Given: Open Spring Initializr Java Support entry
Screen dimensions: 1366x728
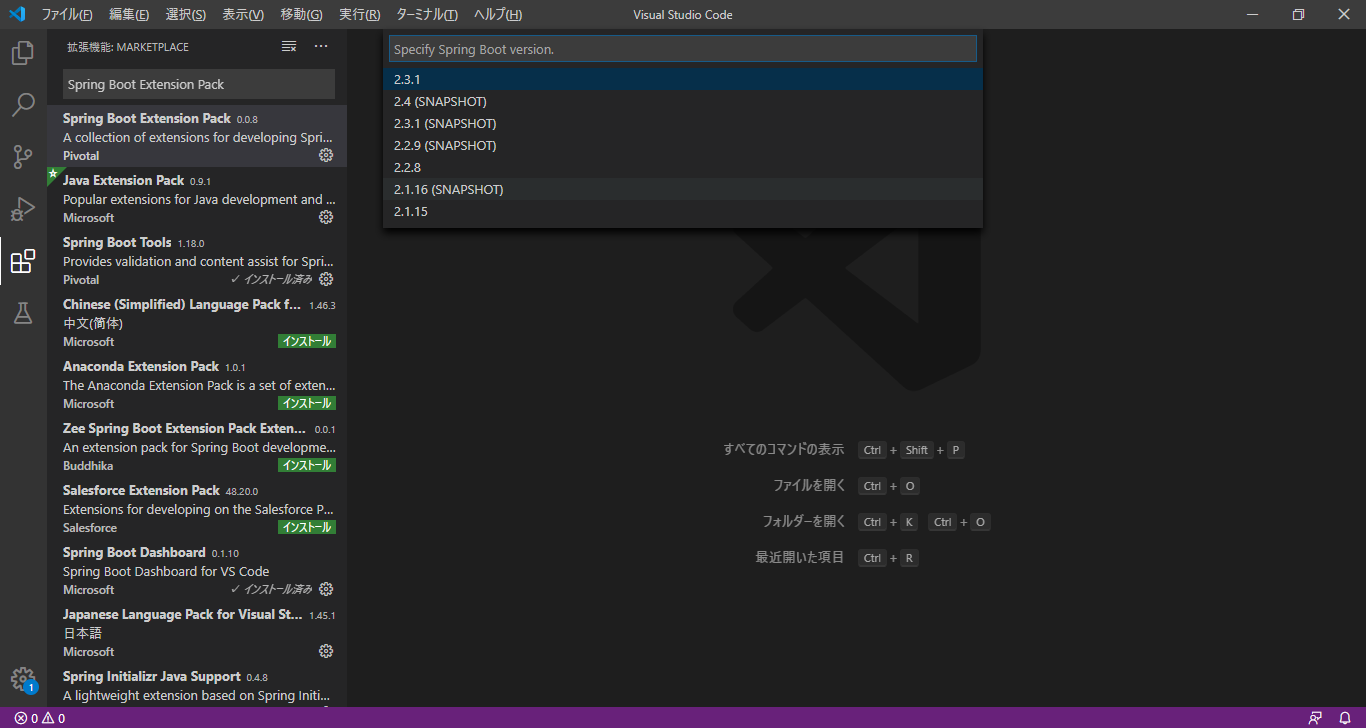Looking at the screenshot, I should pyautogui.click(x=197, y=685).
